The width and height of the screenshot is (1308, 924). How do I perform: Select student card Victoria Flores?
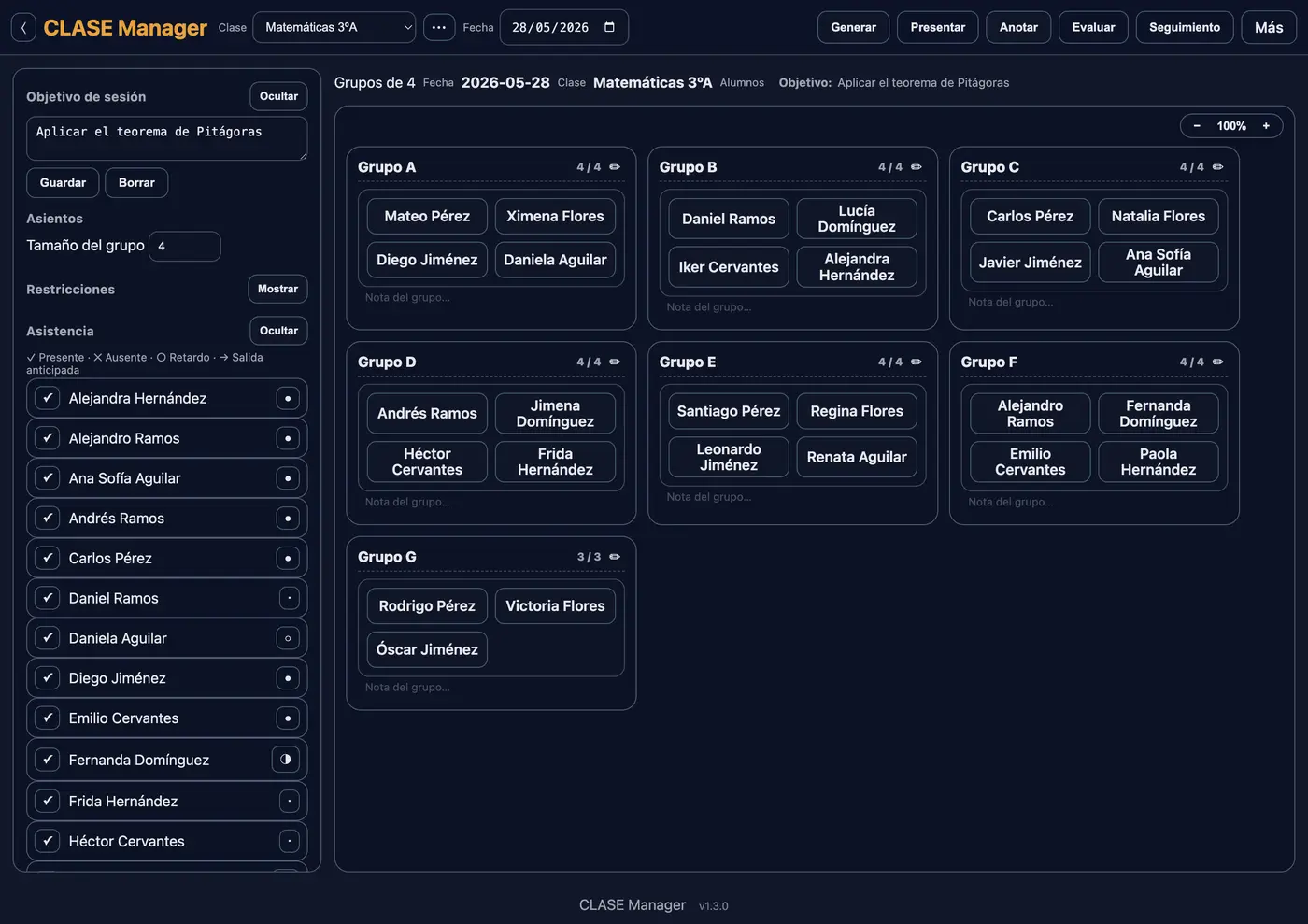coord(555,606)
